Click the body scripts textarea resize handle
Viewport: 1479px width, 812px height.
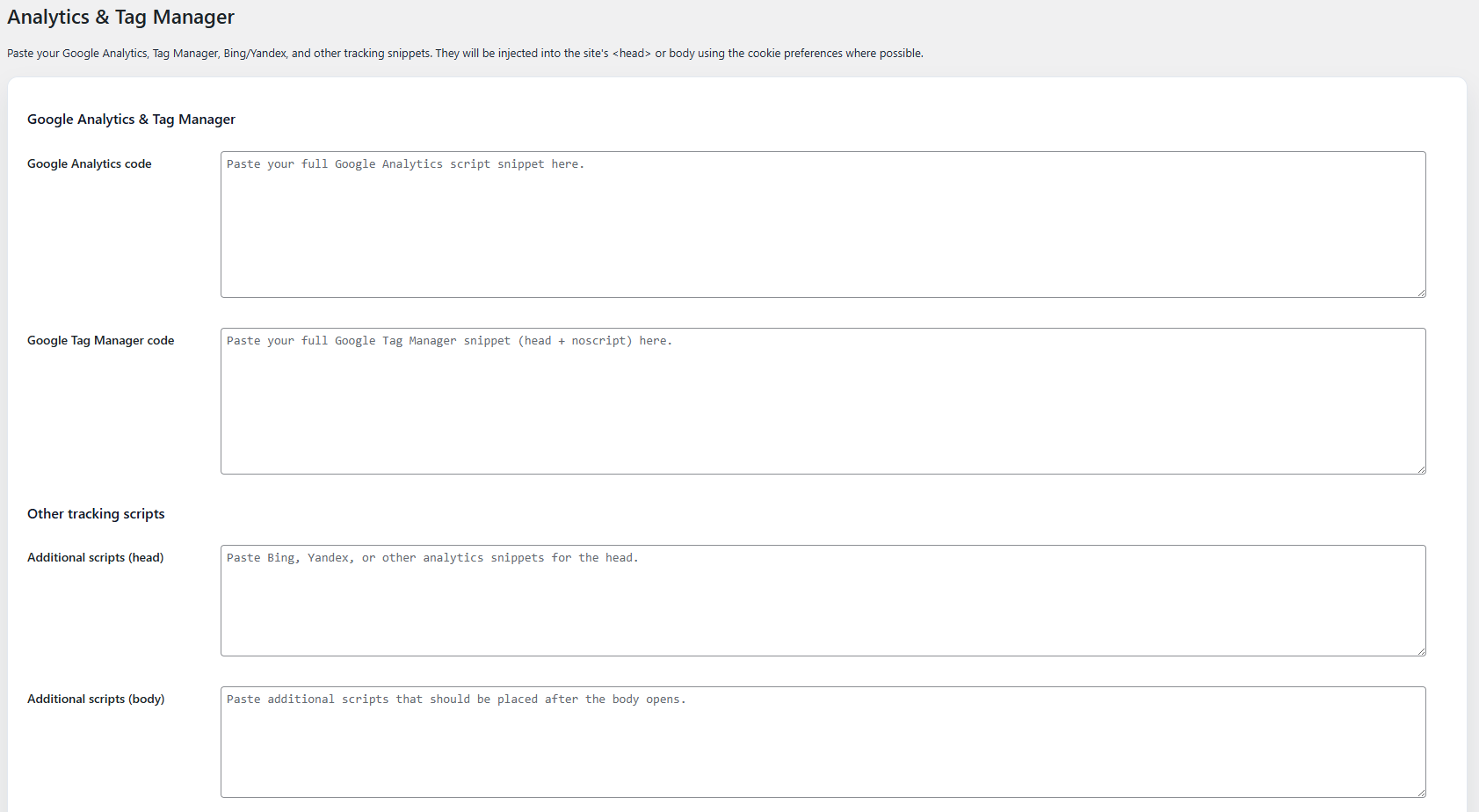(1421, 793)
